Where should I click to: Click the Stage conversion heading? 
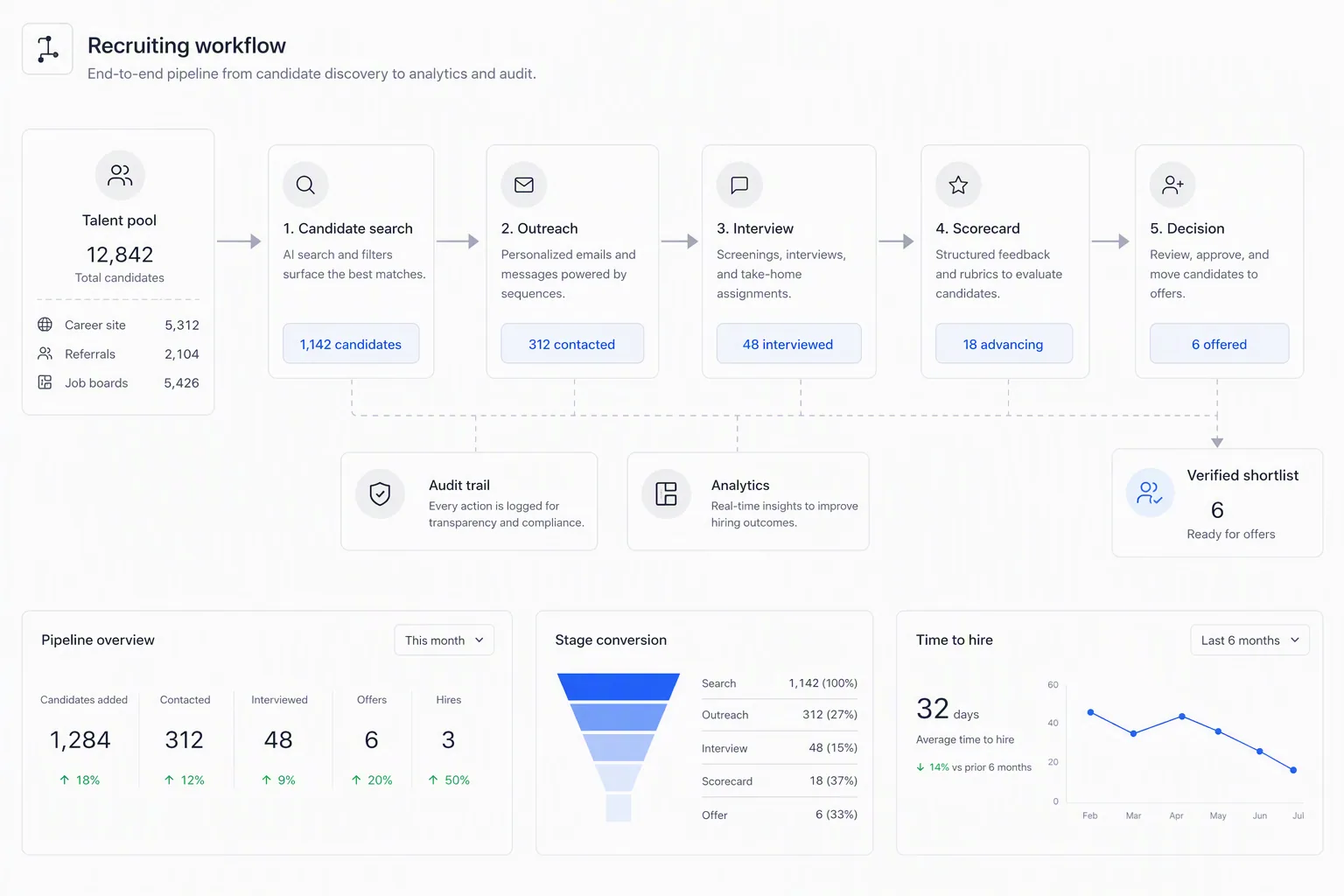611,640
